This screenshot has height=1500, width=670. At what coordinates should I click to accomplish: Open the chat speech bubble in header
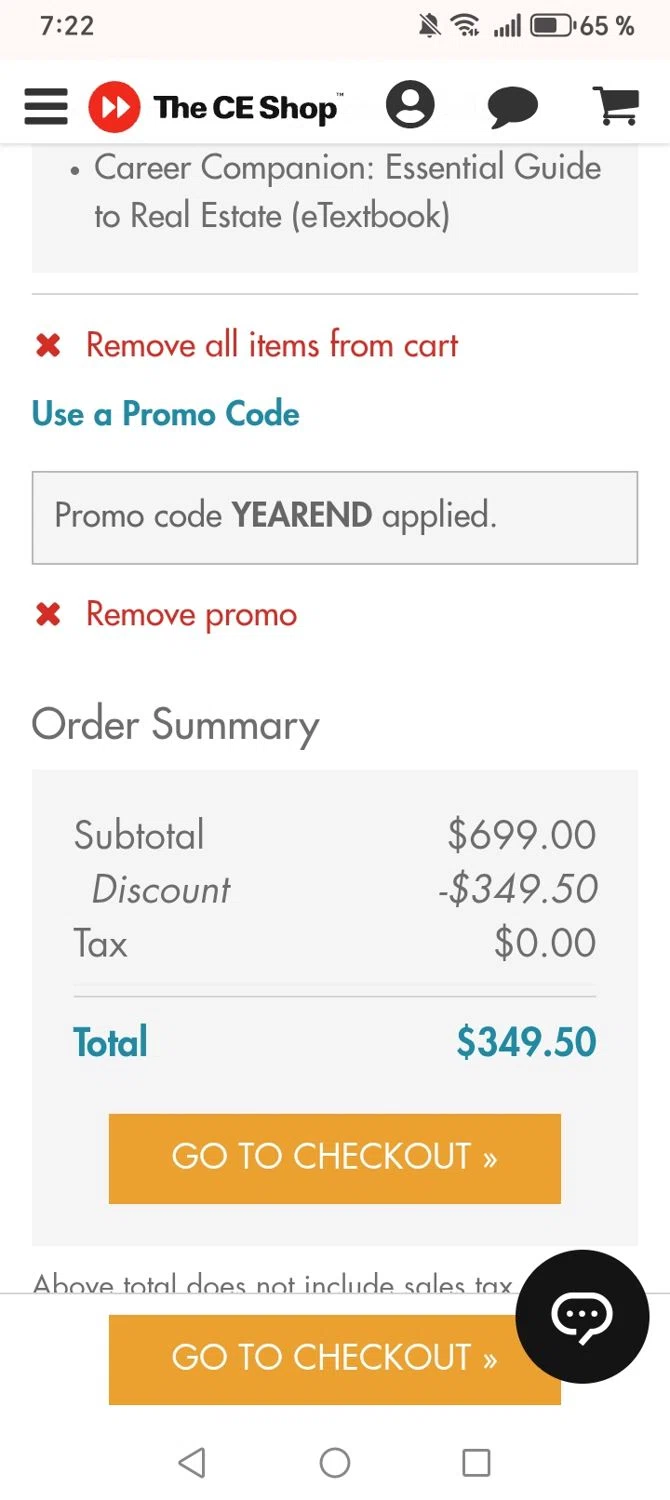[512, 106]
